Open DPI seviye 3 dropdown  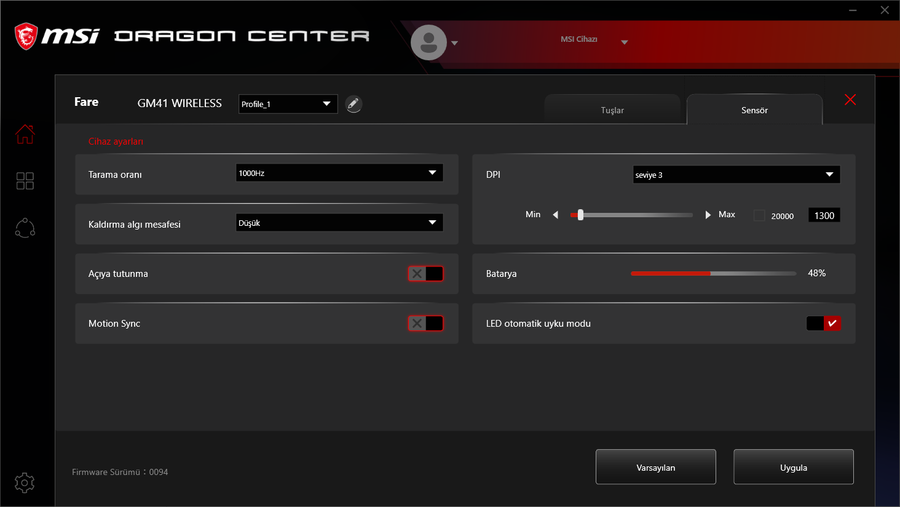736,175
